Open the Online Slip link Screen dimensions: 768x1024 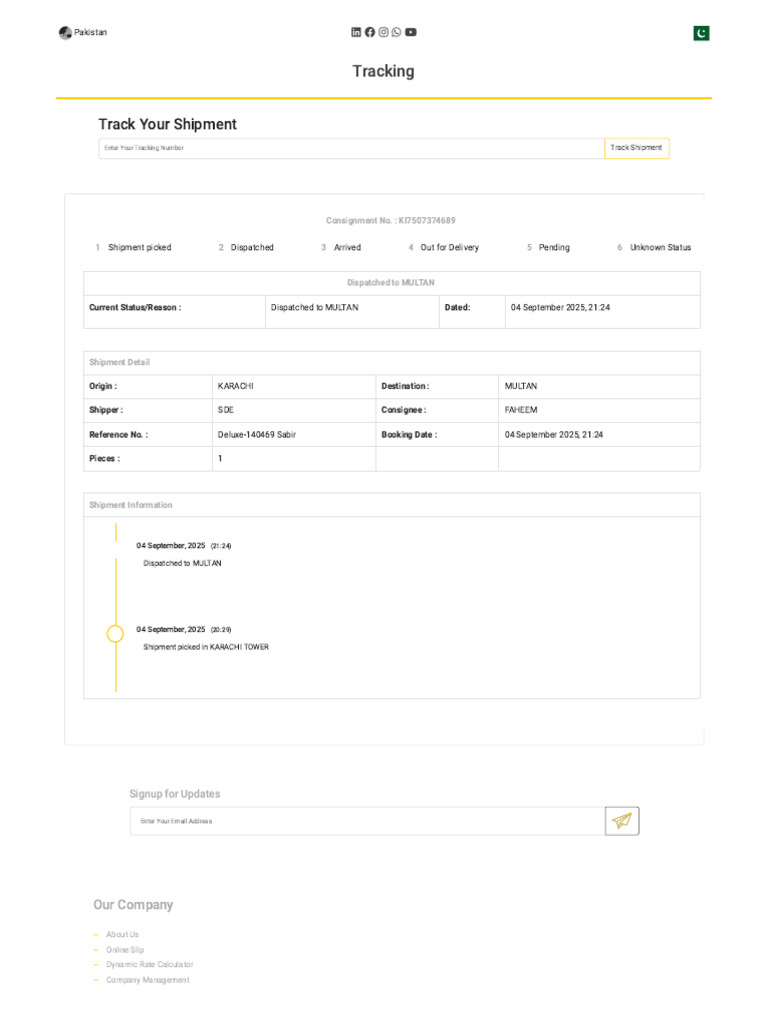125,950
